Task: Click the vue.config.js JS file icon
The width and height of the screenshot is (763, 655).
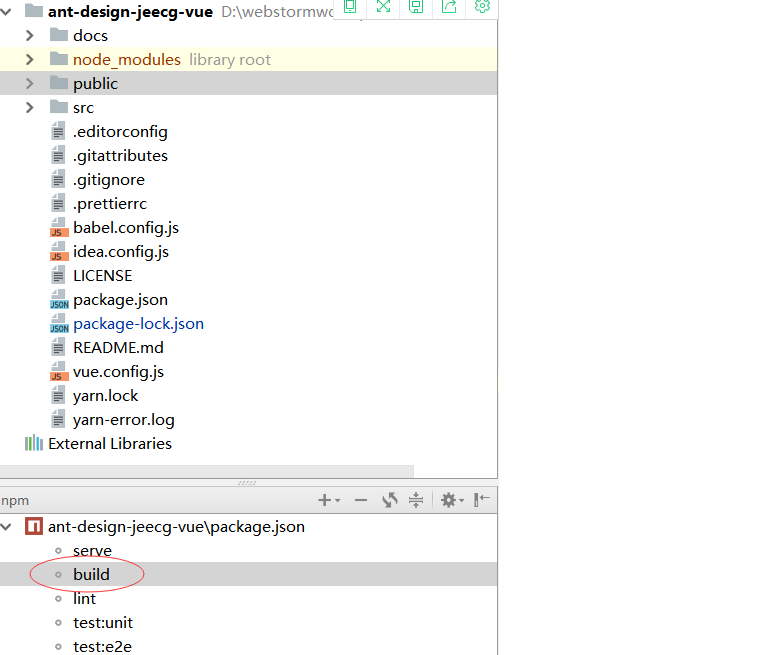Action: point(59,371)
